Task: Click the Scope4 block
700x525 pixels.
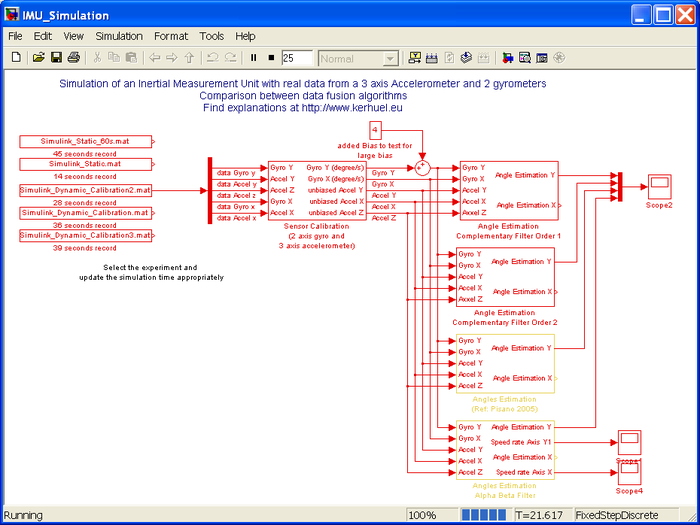Action: tap(629, 474)
